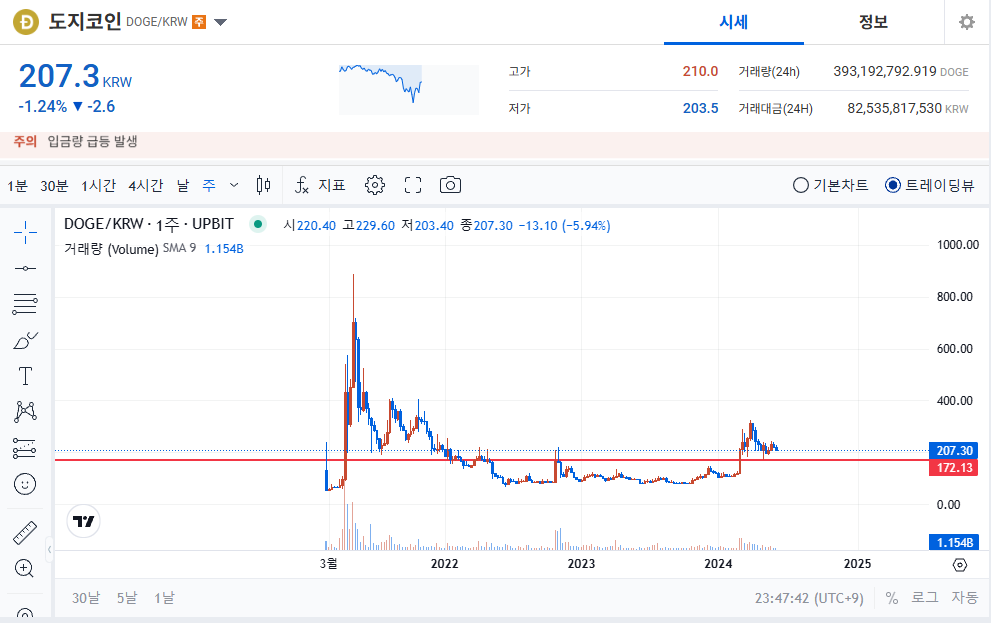Set interval to 4시간

click(146, 185)
